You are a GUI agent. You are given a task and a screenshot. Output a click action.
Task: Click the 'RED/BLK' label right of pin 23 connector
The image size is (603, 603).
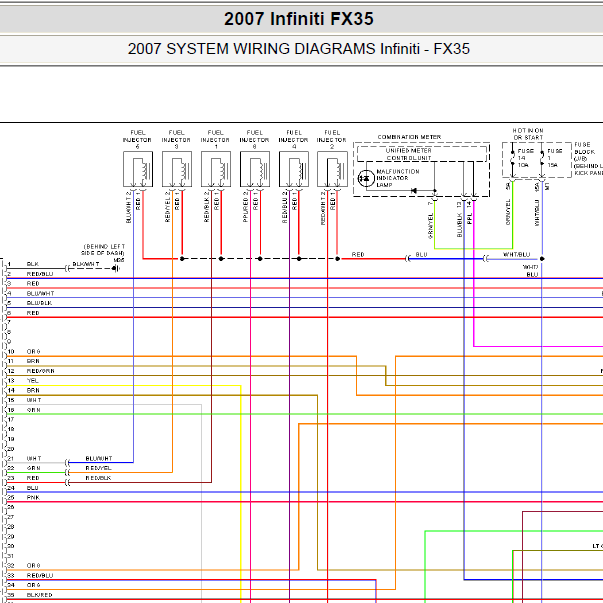point(98,478)
